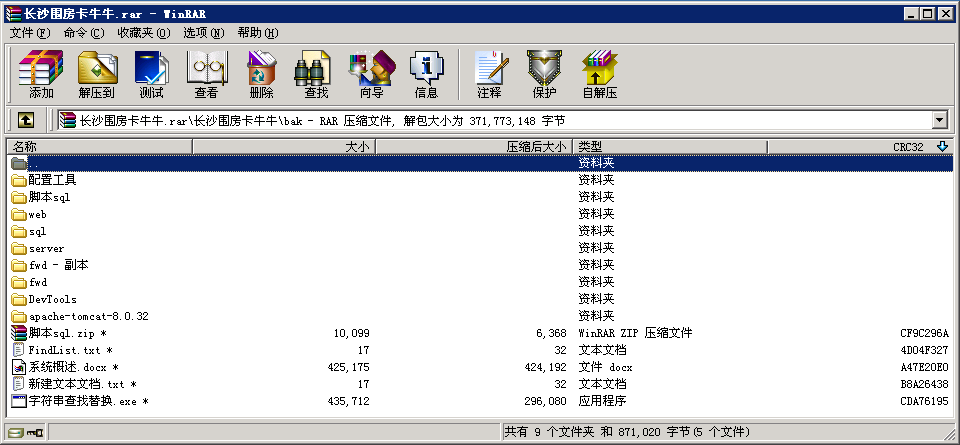Click the Delete (删除) toolbar icon

(261, 74)
